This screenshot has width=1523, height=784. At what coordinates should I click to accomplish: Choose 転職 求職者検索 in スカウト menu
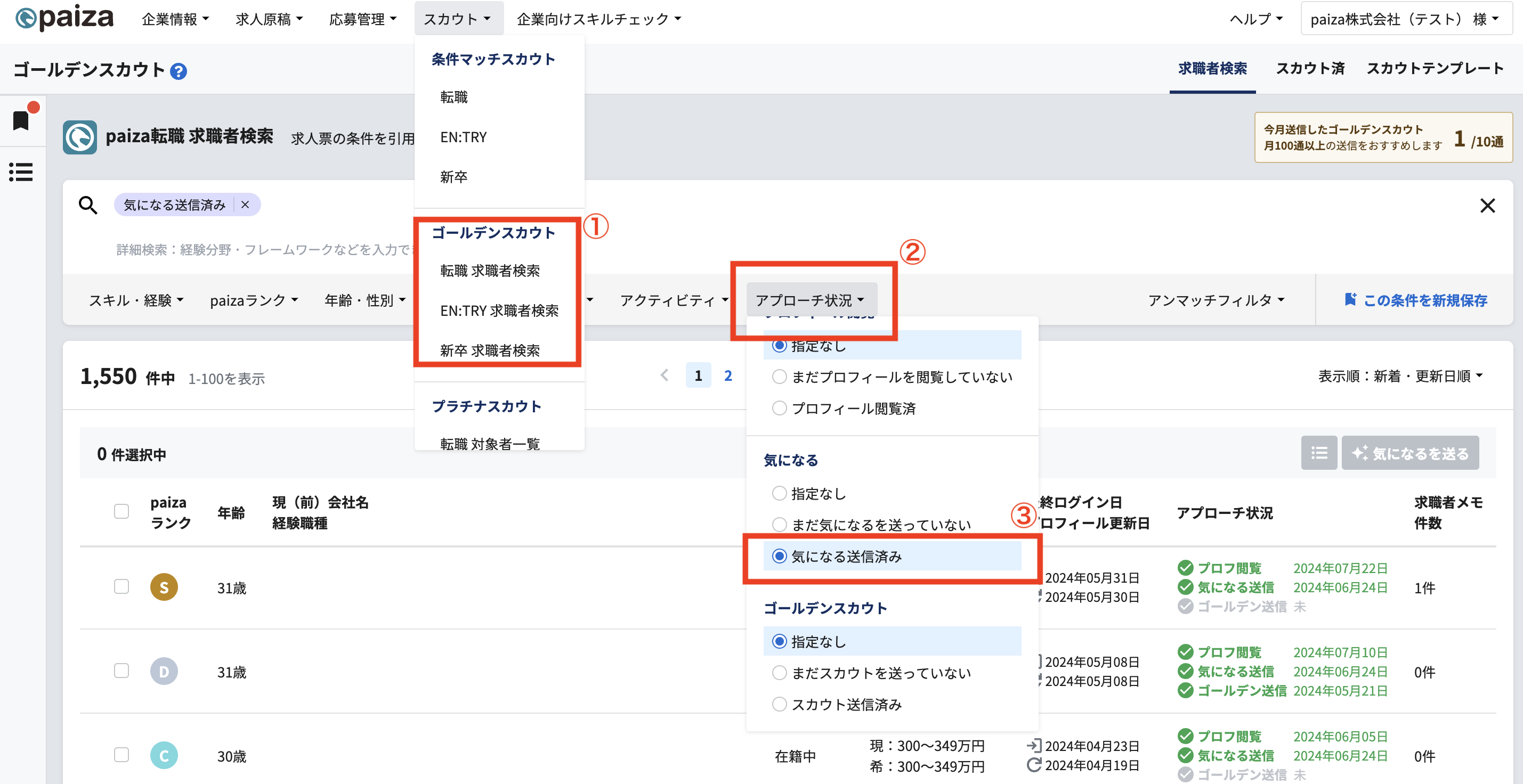tap(490, 271)
